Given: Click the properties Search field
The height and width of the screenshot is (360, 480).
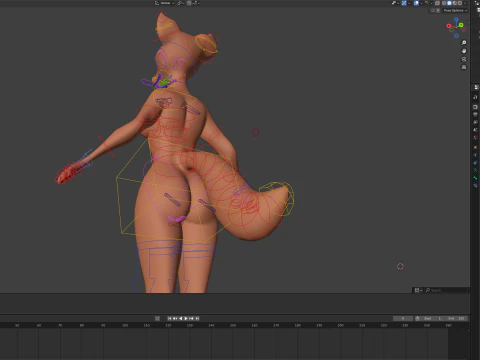Looking at the screenshot, I should pyautogui.click(x=447, y=290).
